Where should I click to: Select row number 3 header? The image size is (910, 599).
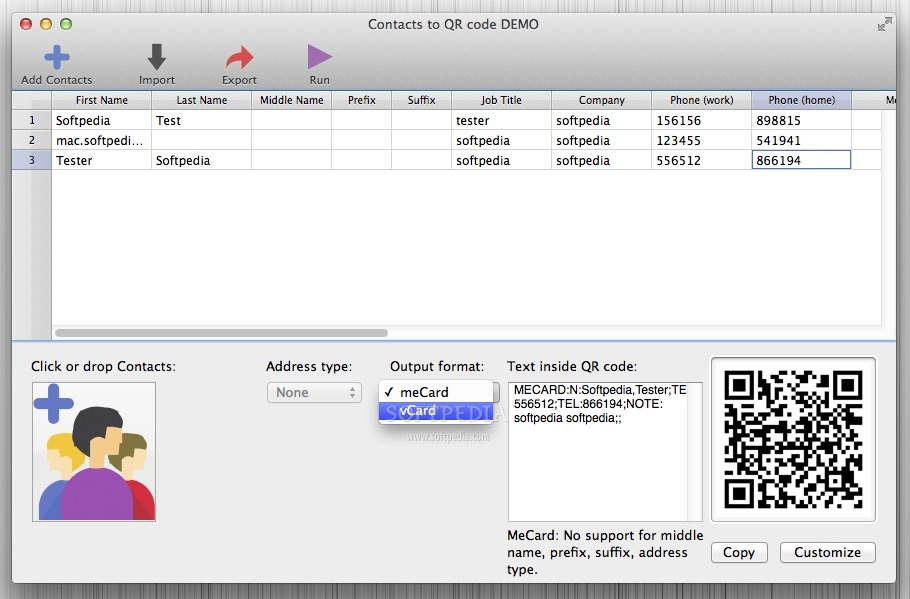pos(32,160)
